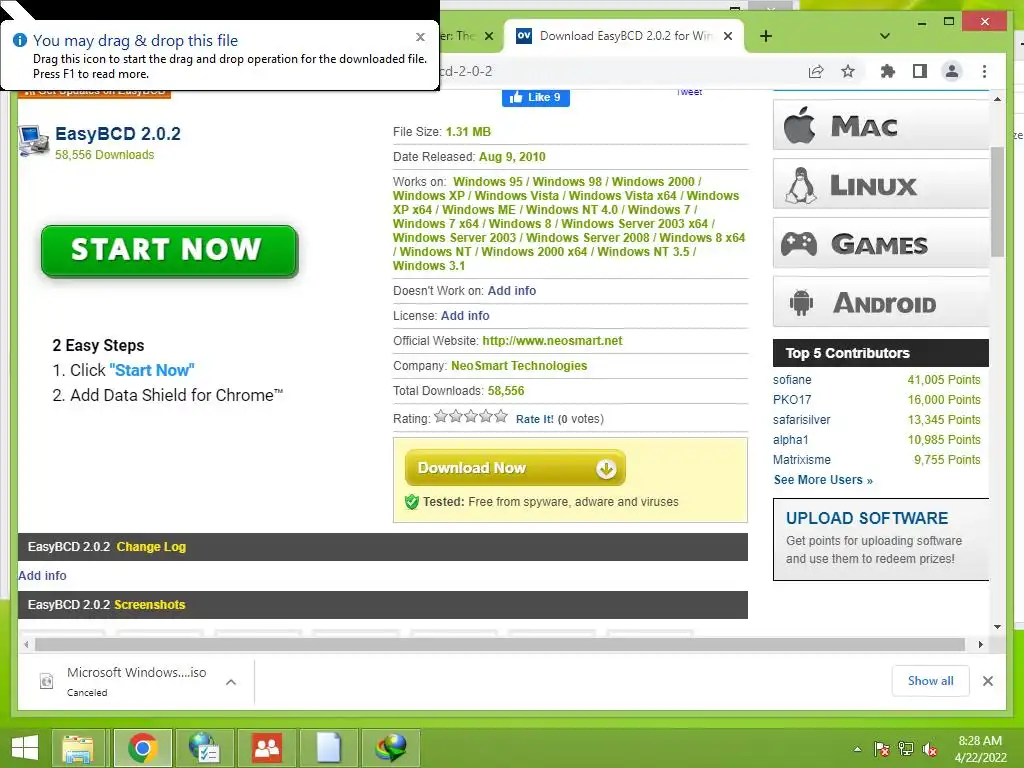Expand the Microsoft Windows iso download options
Screen dimensions: 1024x768
point(231,682)
